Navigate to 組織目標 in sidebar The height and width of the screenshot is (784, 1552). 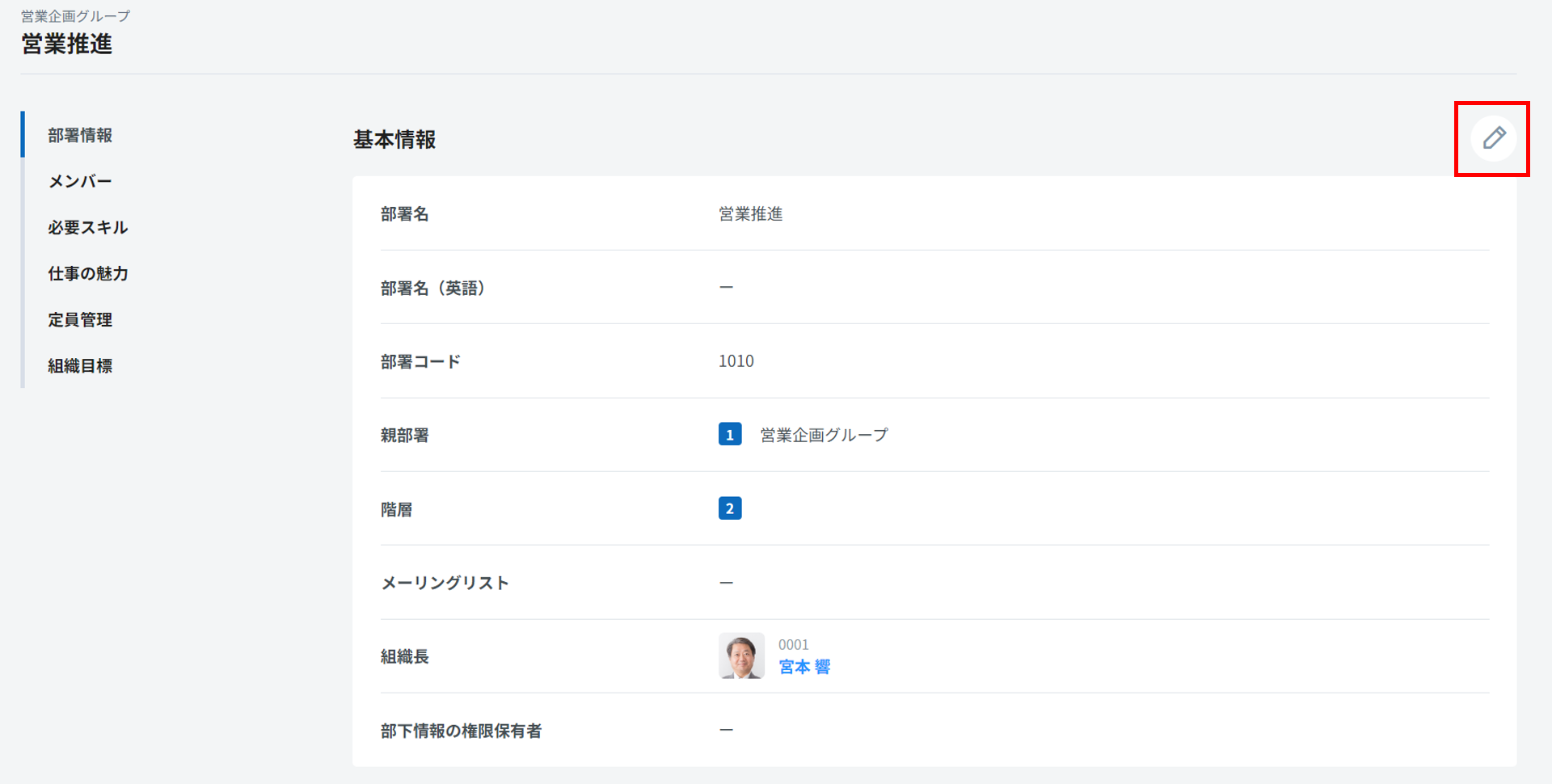click(x=80, y=365)
